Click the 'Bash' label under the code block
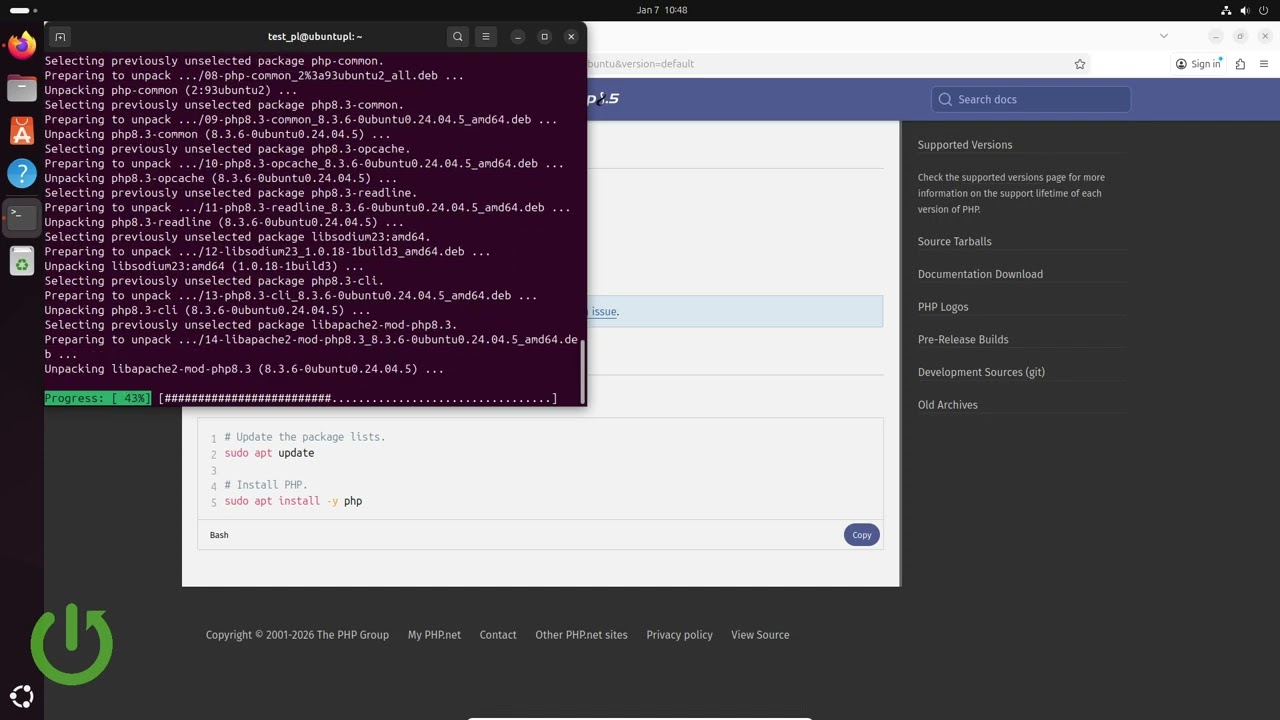The image size is (1280, 720). [219, 535]
